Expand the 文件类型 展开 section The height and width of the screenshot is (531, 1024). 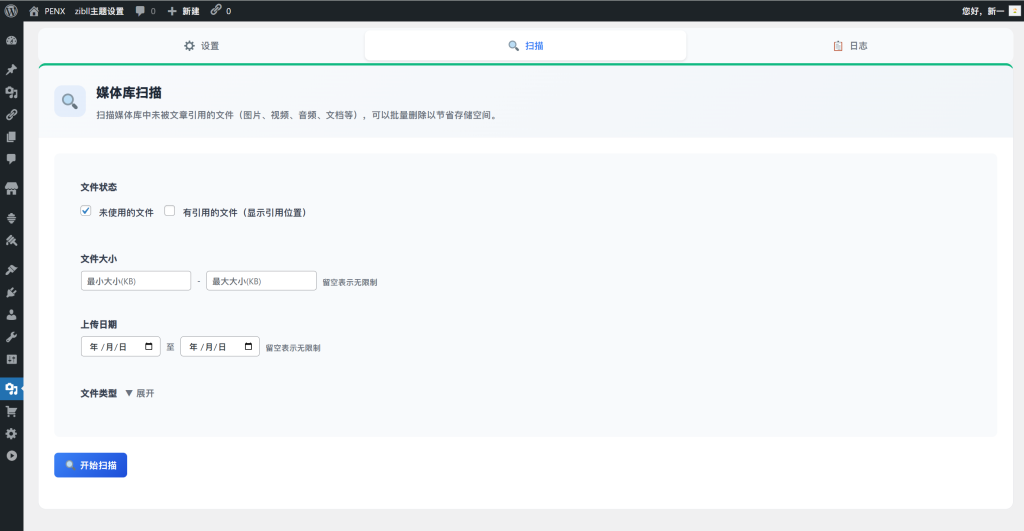click(139, 393)
